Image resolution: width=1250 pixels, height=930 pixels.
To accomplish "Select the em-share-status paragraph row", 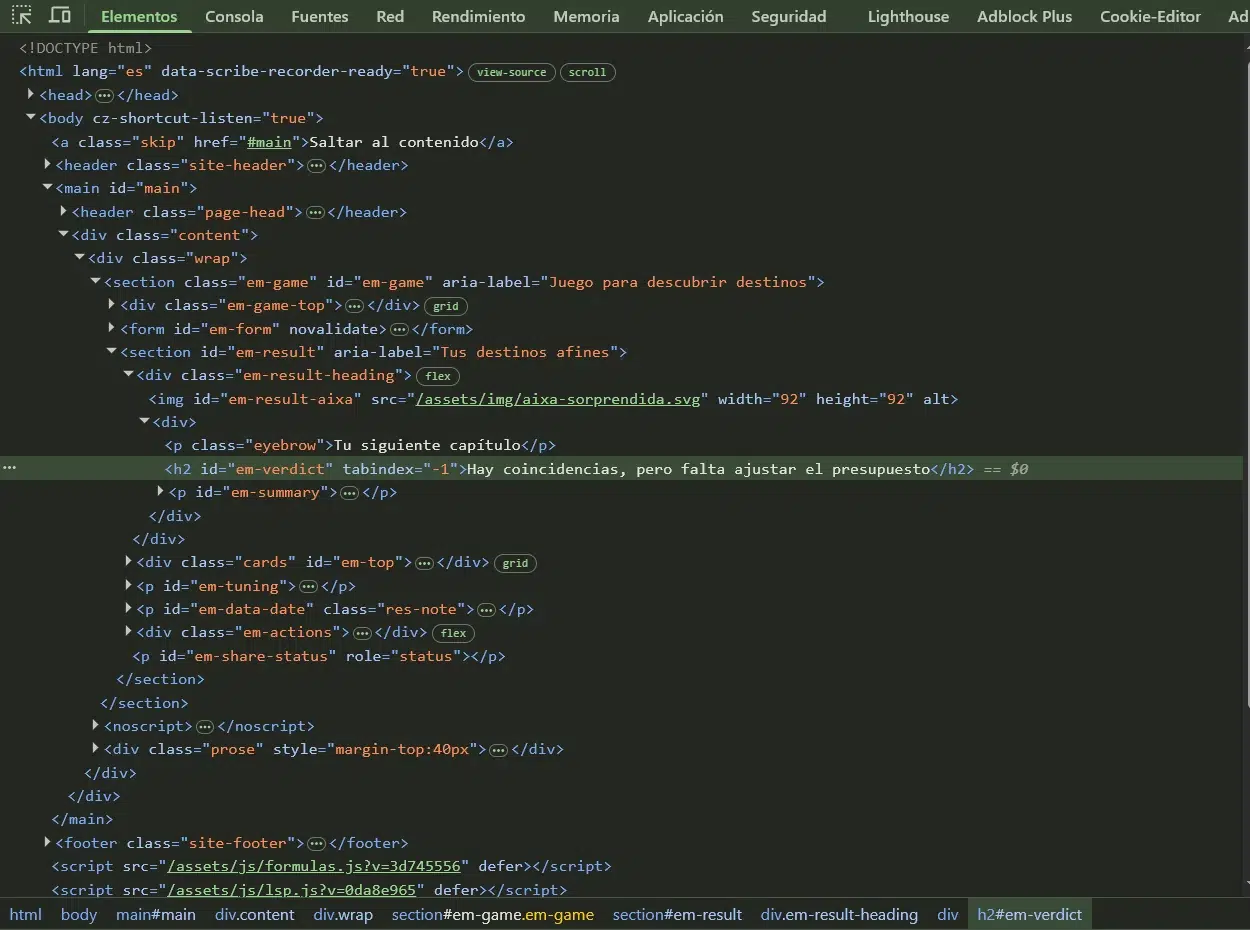I will point(319,656).
